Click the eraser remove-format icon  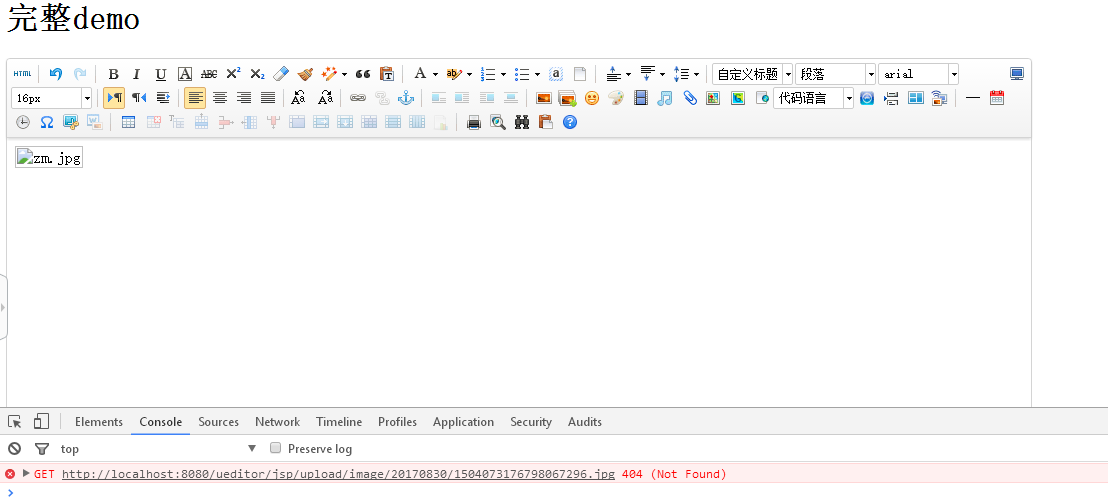pos(281,74)
